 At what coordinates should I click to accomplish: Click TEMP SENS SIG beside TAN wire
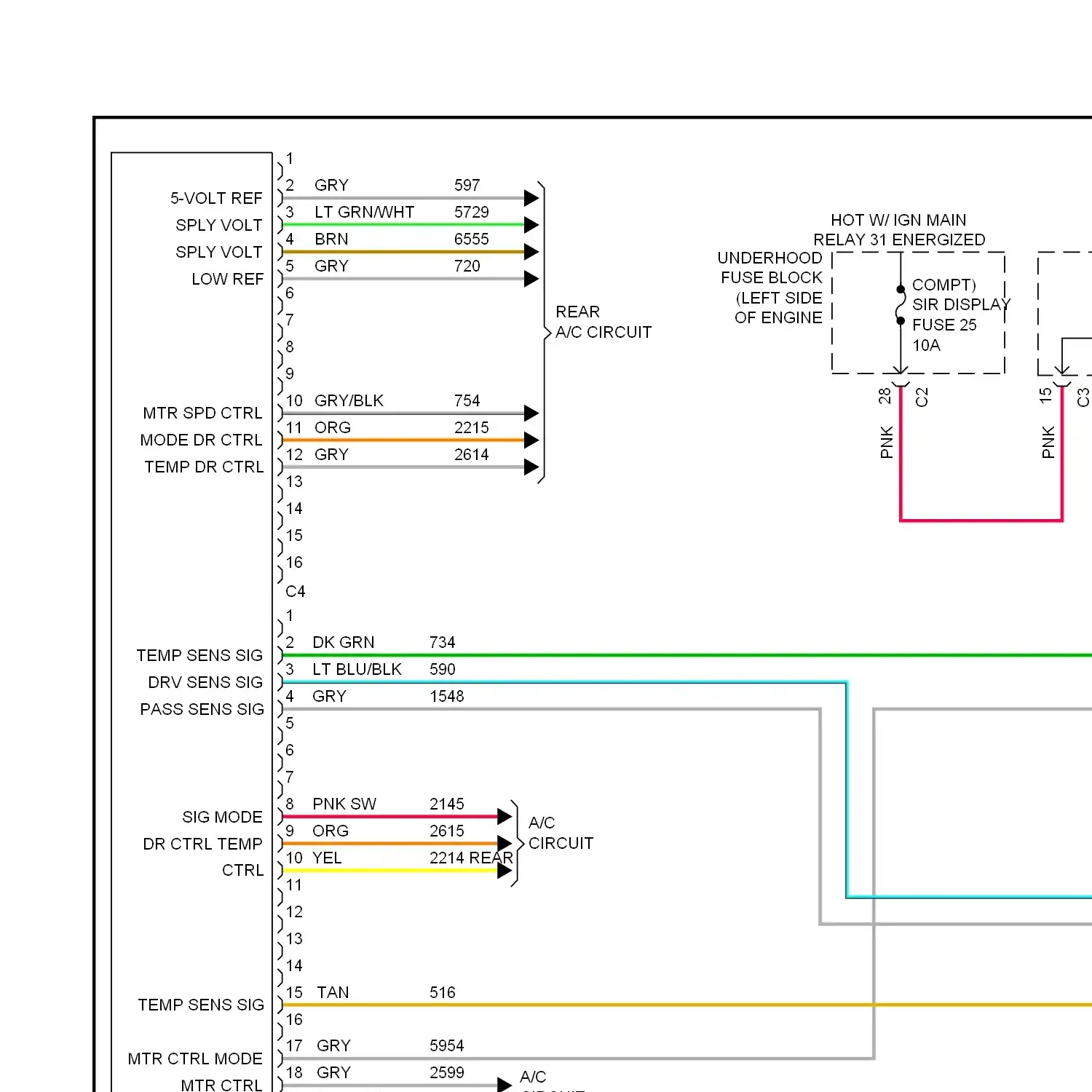201,1005
